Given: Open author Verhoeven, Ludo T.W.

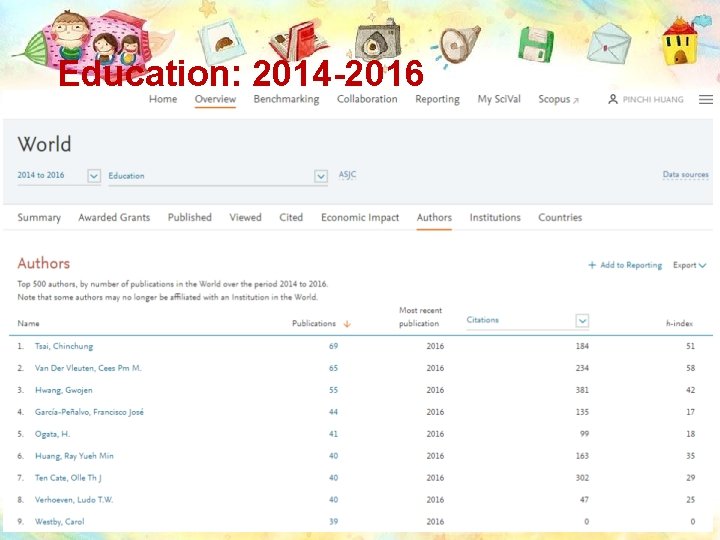Looking at the screenshot, I should pos(74,500).
